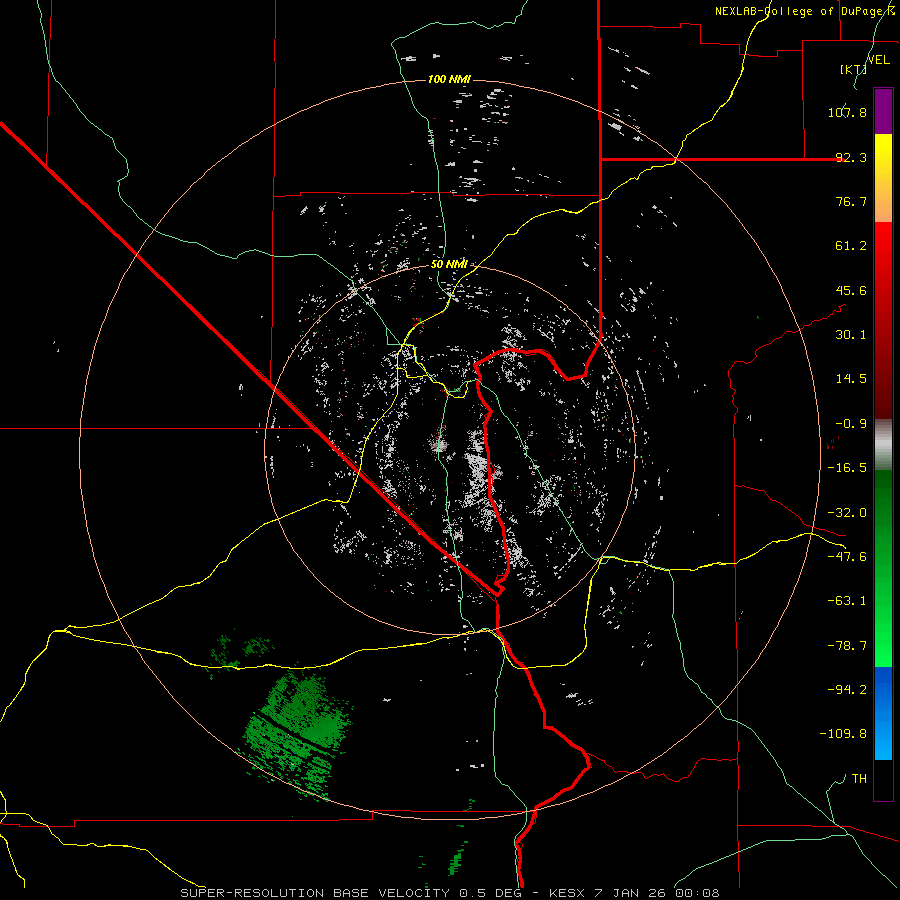This screenshot has height=900, width=900.
Task: Click the '[KT]' units label
Action: (x=854, y=69)
